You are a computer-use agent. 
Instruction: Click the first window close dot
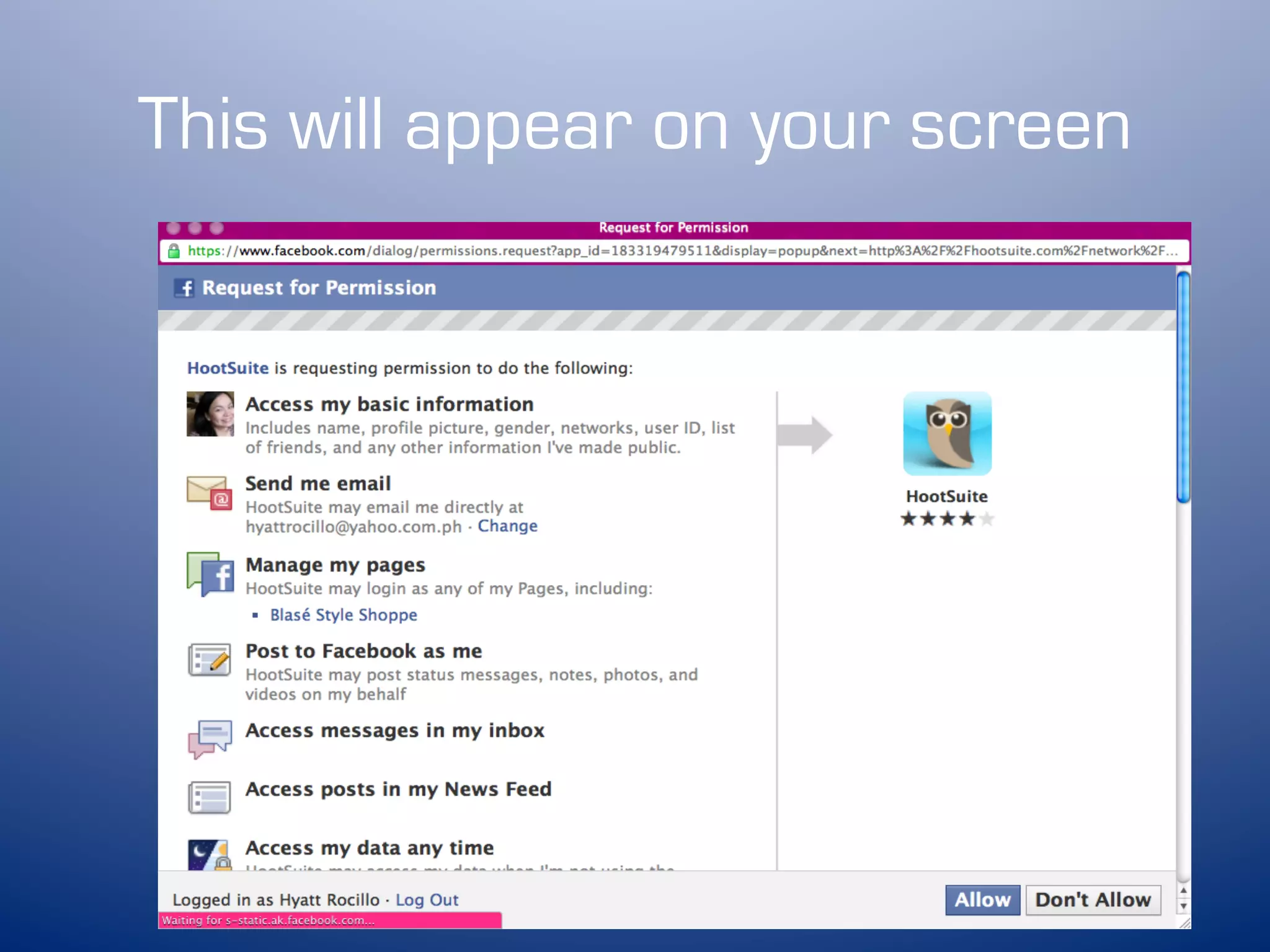pyautogui.click(x=174, y=228)
